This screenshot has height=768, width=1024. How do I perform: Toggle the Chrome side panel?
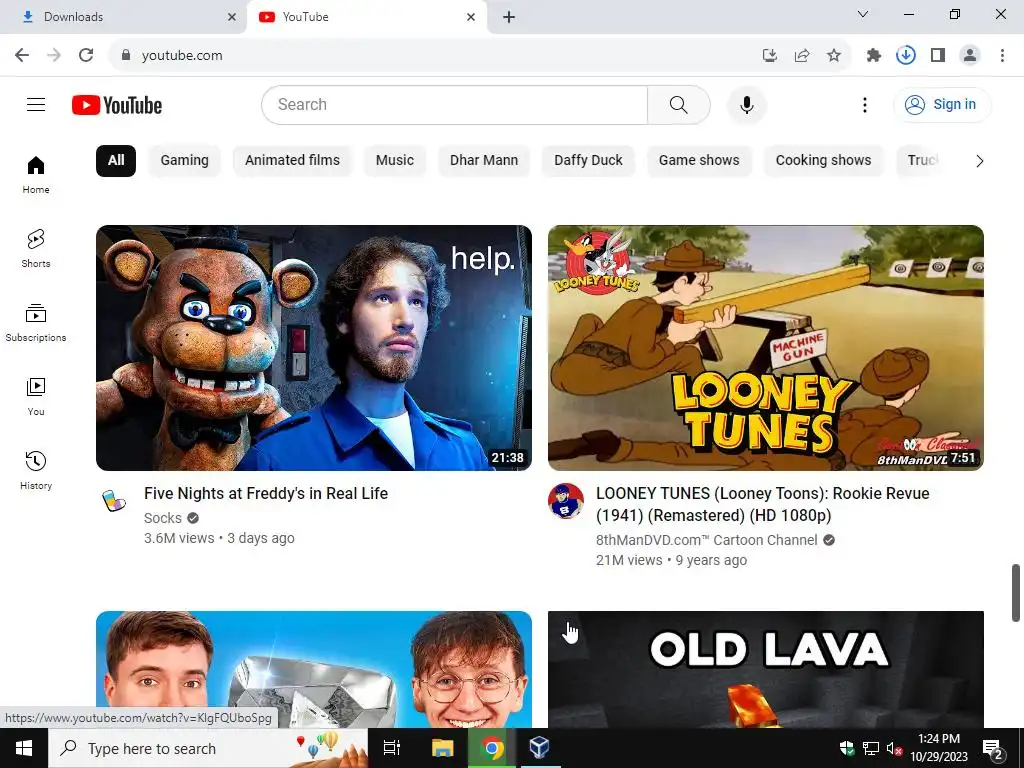938,56
